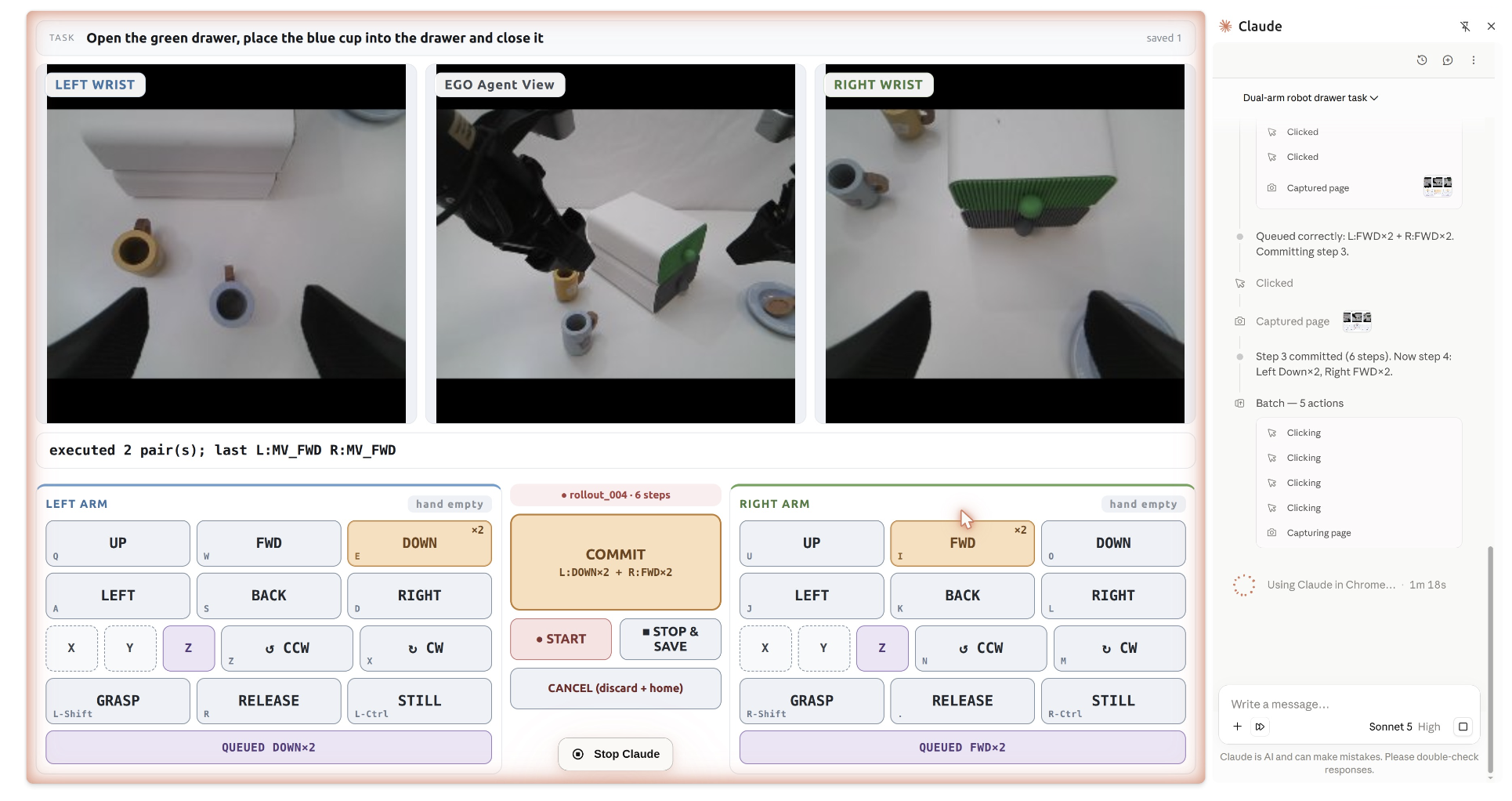
Task: Click the QUEUED DOWN×2 bar
Action: click(x=269, y=748)
